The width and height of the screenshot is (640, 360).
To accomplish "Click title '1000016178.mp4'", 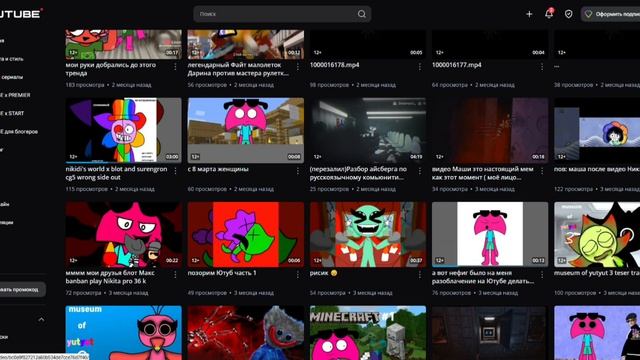I will [334, 65].
